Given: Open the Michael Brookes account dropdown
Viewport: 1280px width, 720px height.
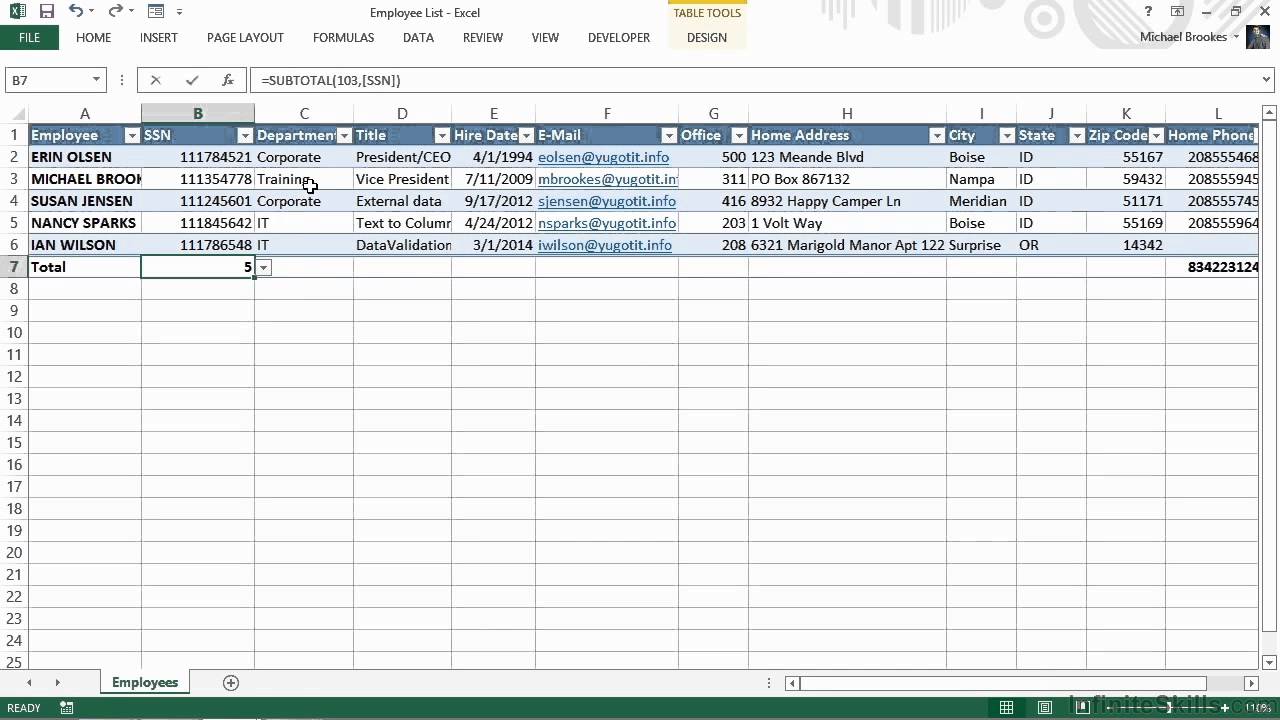Looking at the screenshot, I should click(1235, 37).
